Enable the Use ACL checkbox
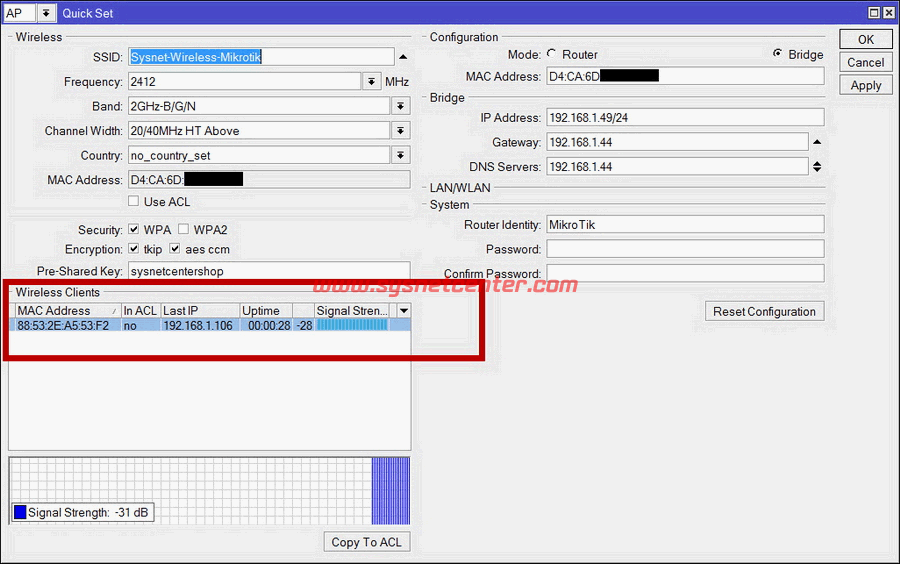 (134, 201)
